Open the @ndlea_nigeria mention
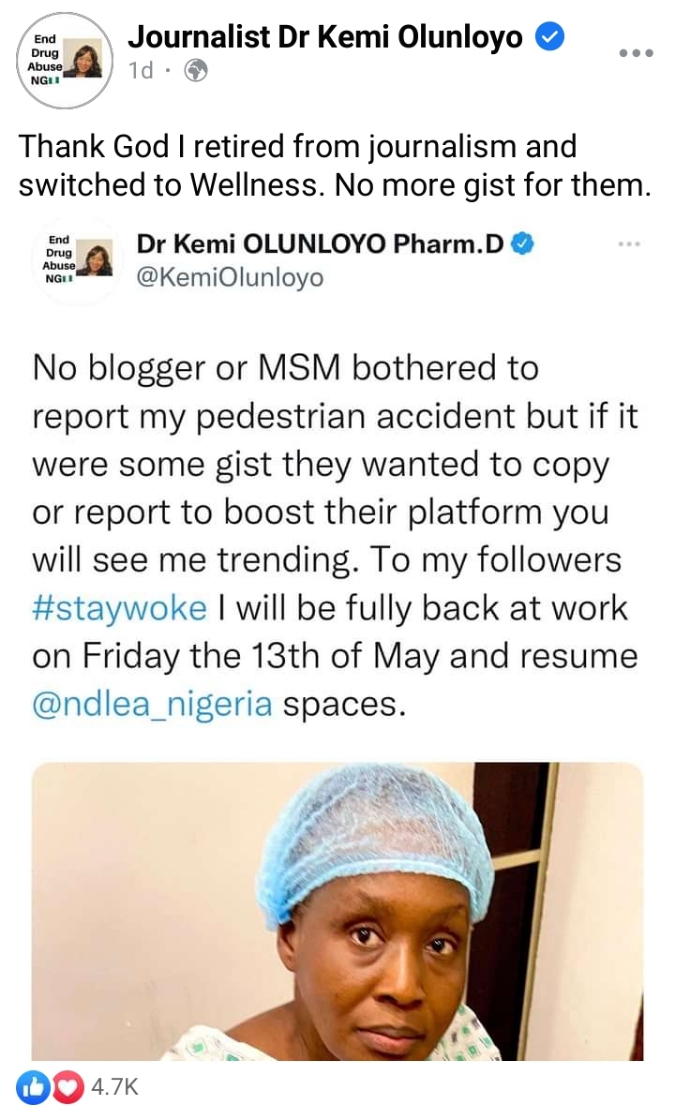The image size is (675, 1114). coord(152,703)
